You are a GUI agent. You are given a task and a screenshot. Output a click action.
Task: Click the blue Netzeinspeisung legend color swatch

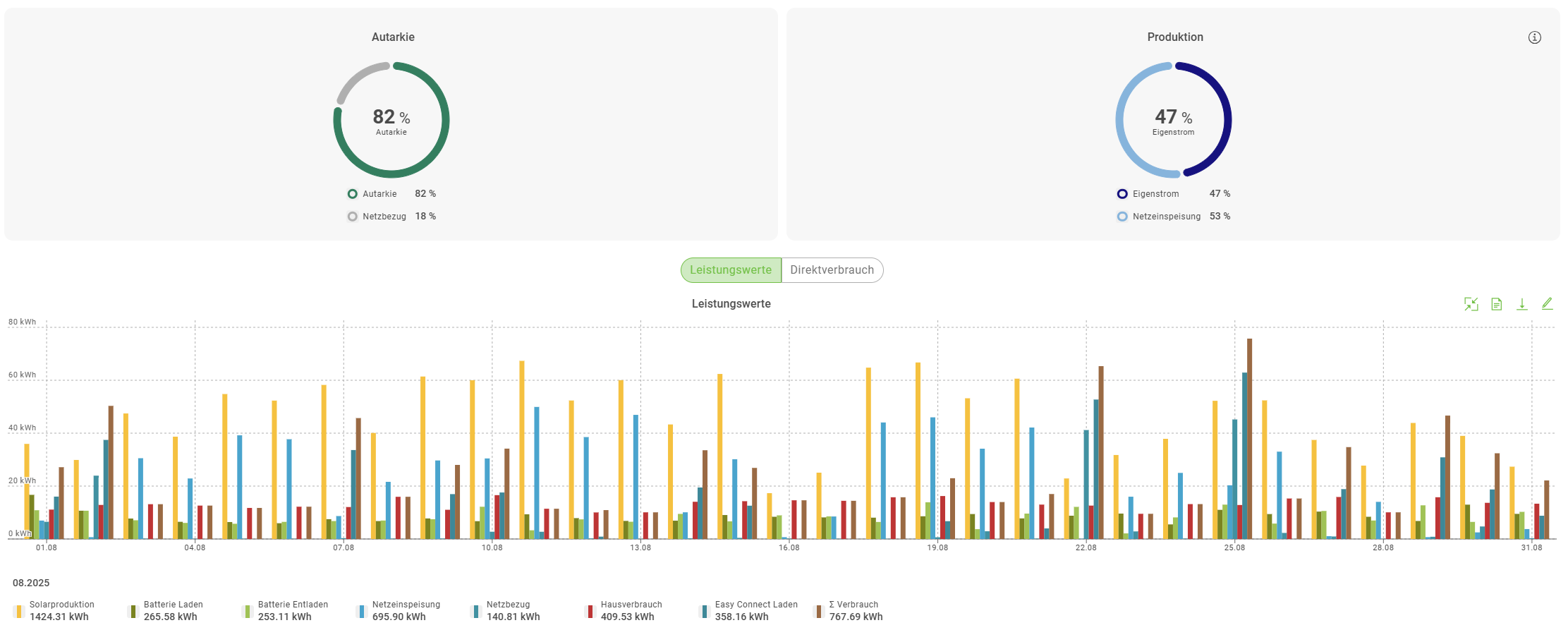point(362,611)
